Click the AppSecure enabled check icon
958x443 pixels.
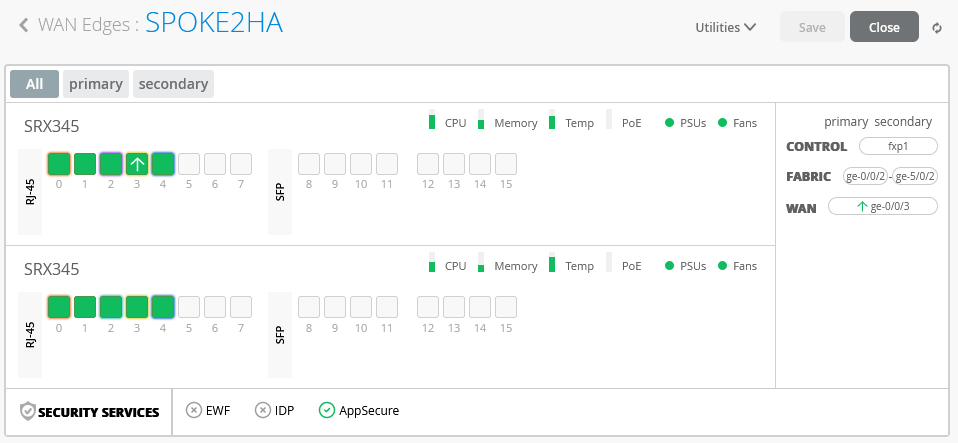(326, 410)
